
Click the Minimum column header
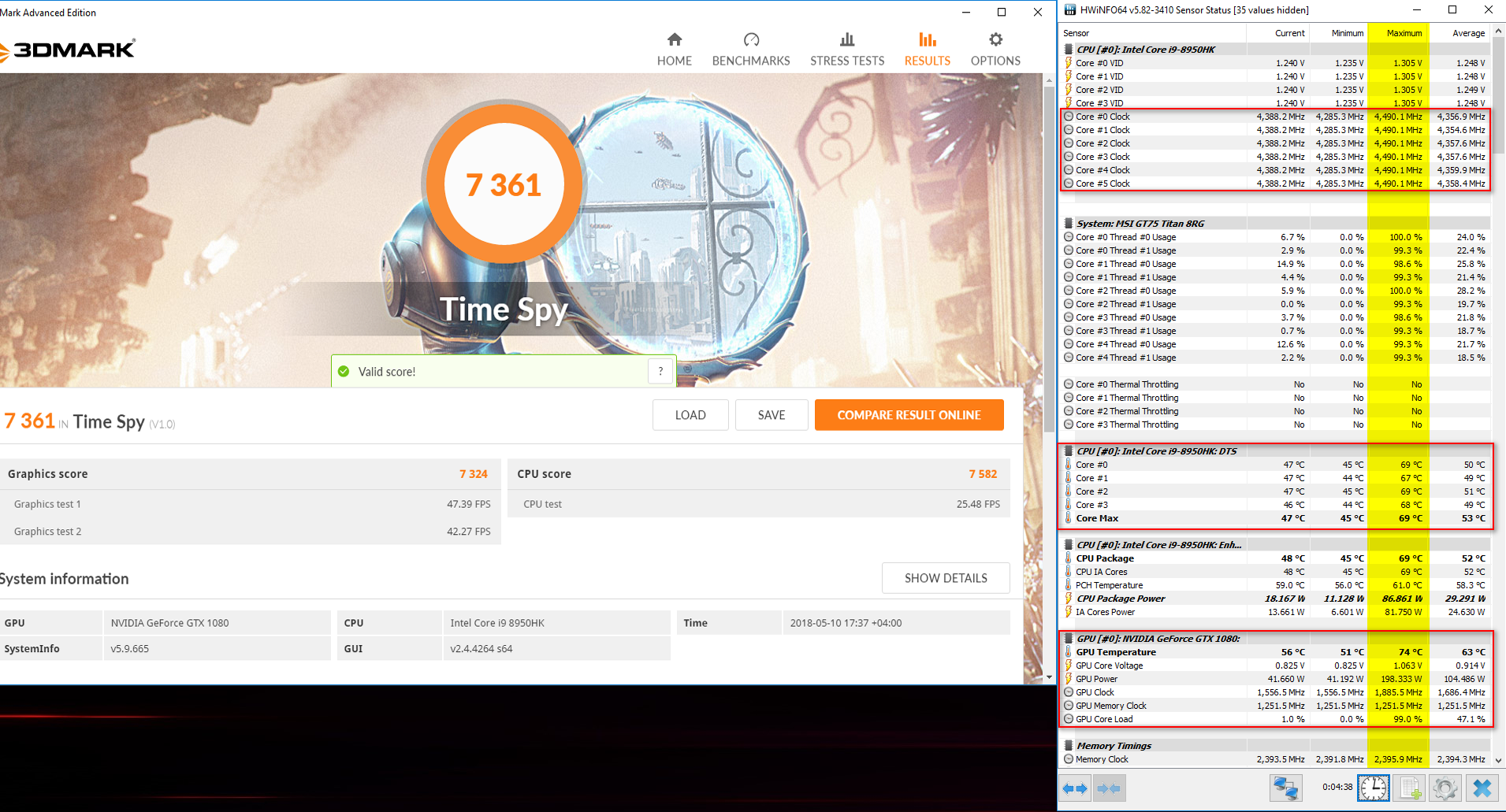click(1337, 33)
